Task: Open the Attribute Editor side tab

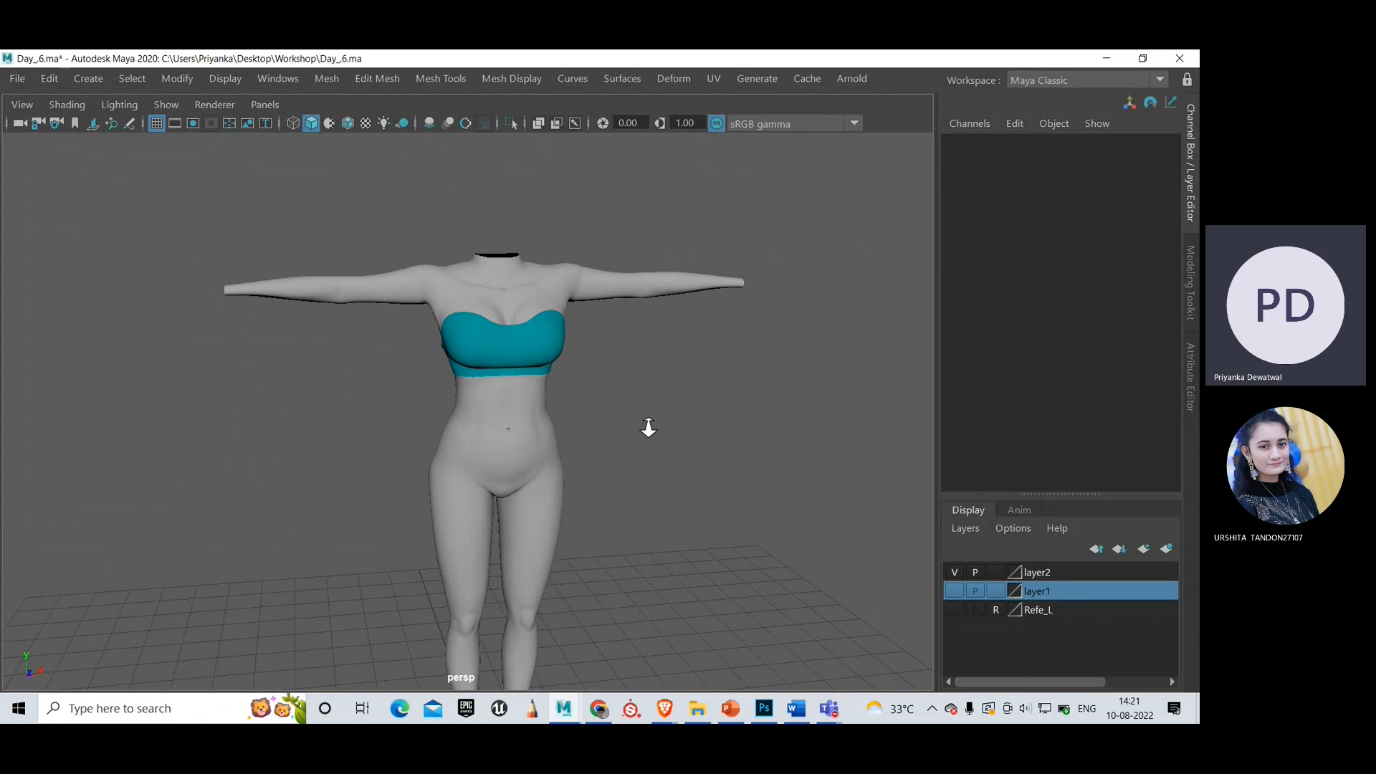Action: pos(1190,377)
